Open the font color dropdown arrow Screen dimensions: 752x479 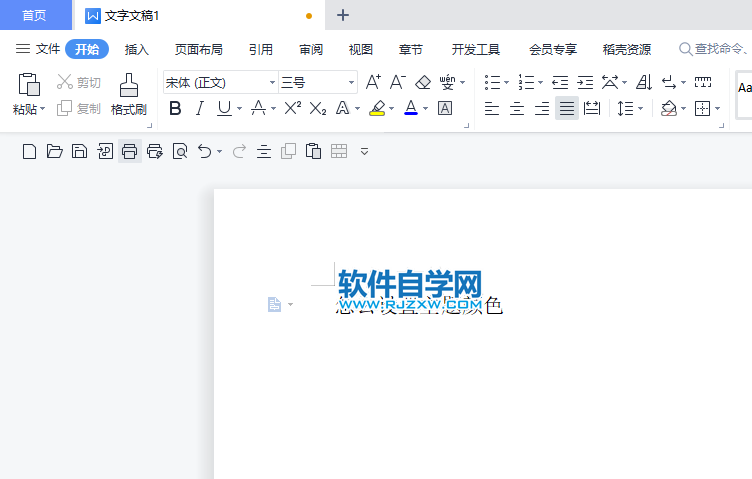[x=425, y=109]
